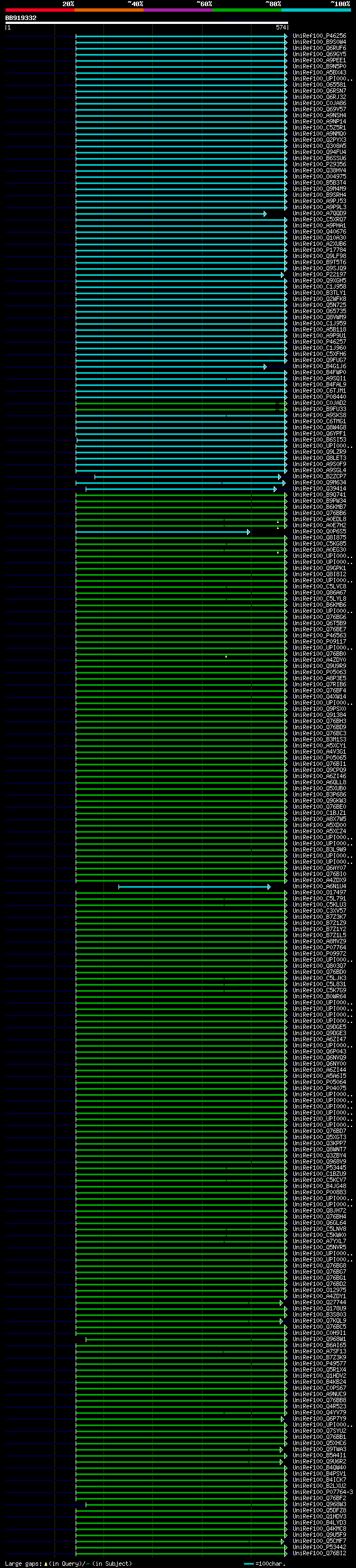Open hit UniRef100_P46563
Viewport: 356px width, 1568px height.
point(319,635)
